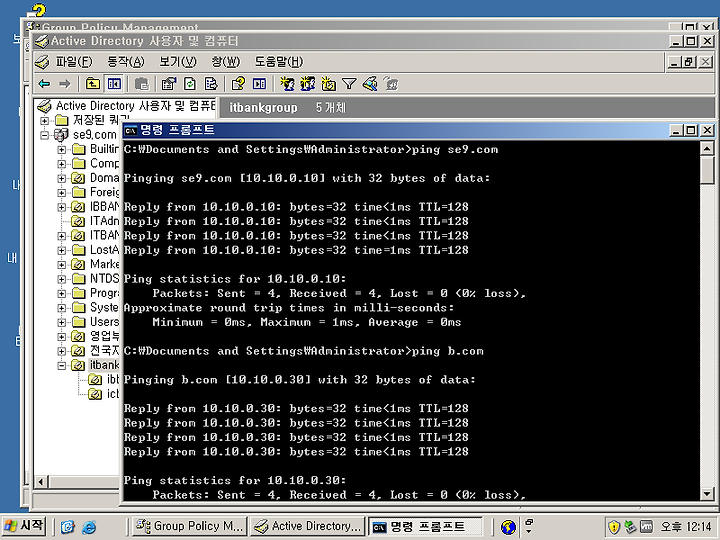Select the ITAdmin OU tree item

click(x=104, y=221)
